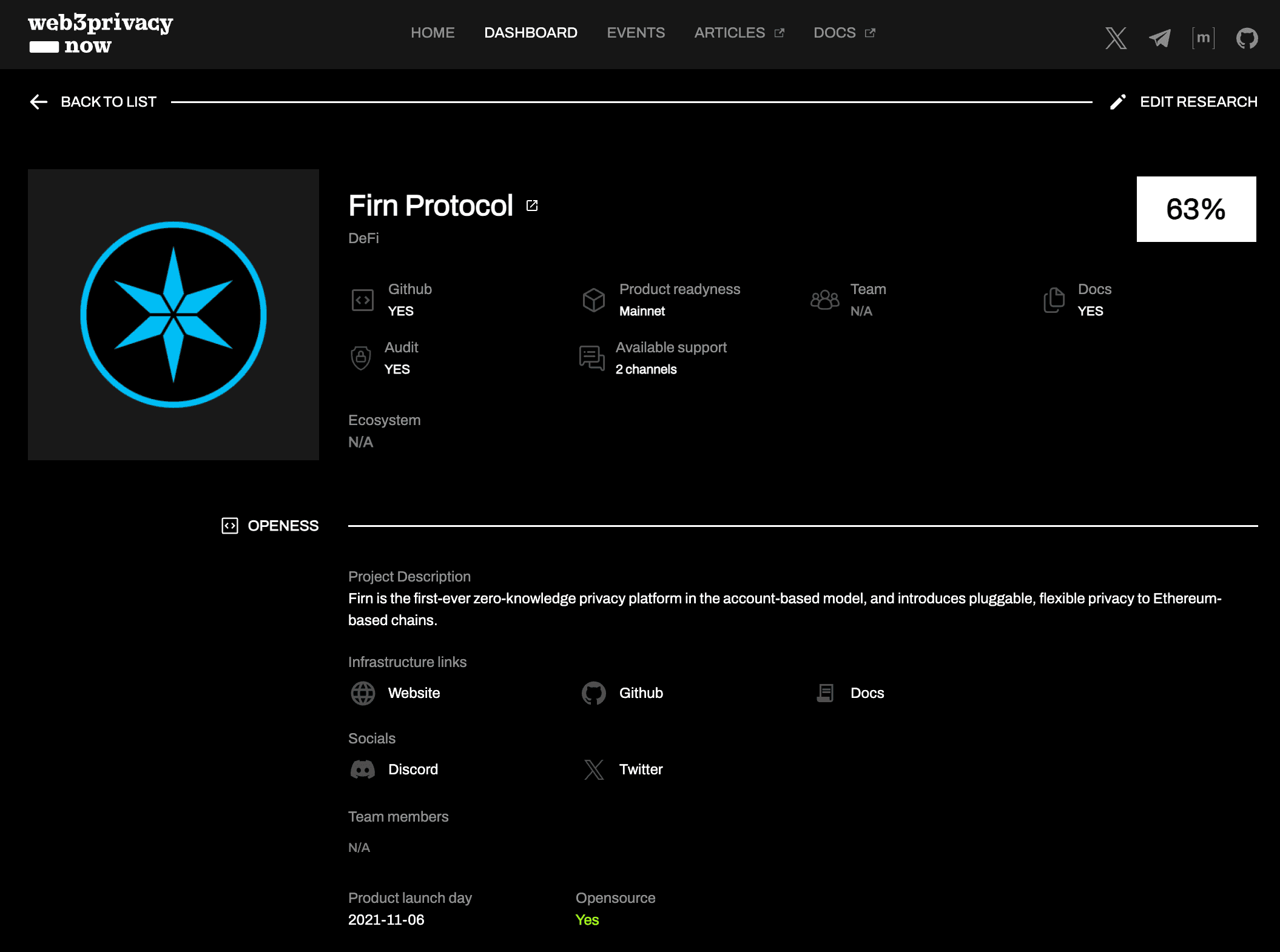This screenshot has height=952, width=1280.
Task: Click the Team people icon
Action: (825, 300)
